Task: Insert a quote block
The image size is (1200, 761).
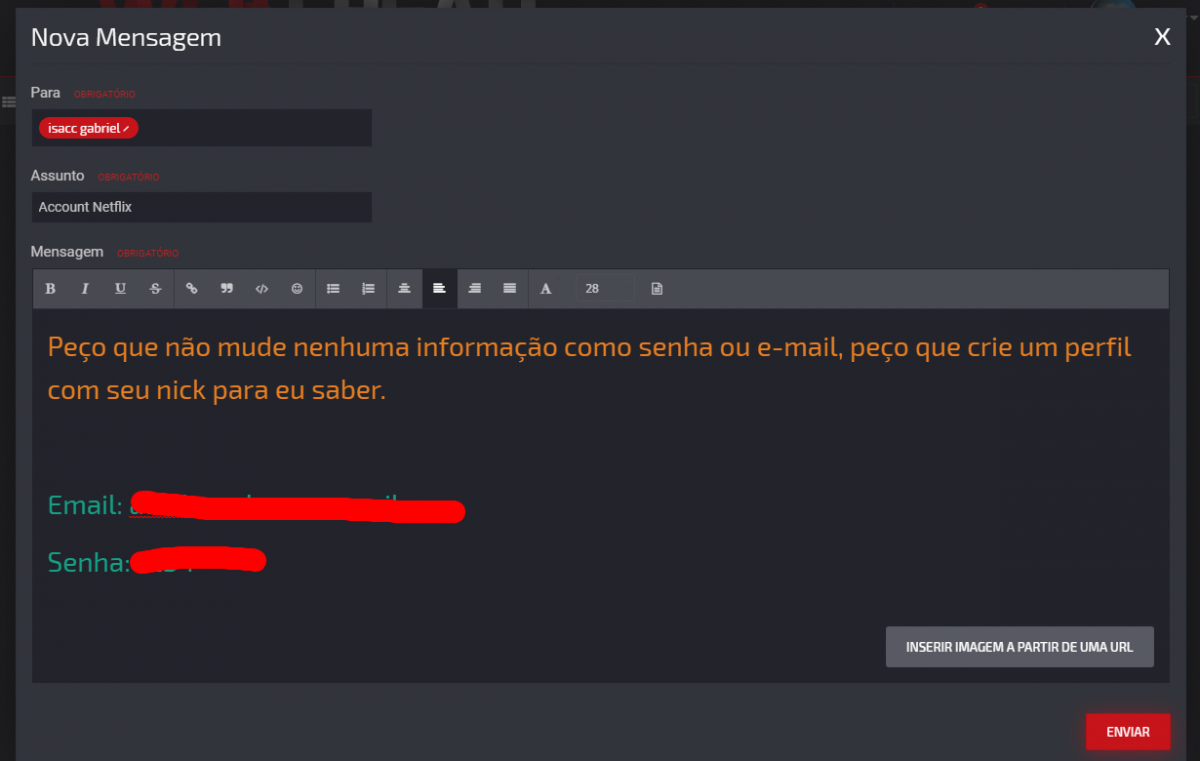Action: click(227, 288)
